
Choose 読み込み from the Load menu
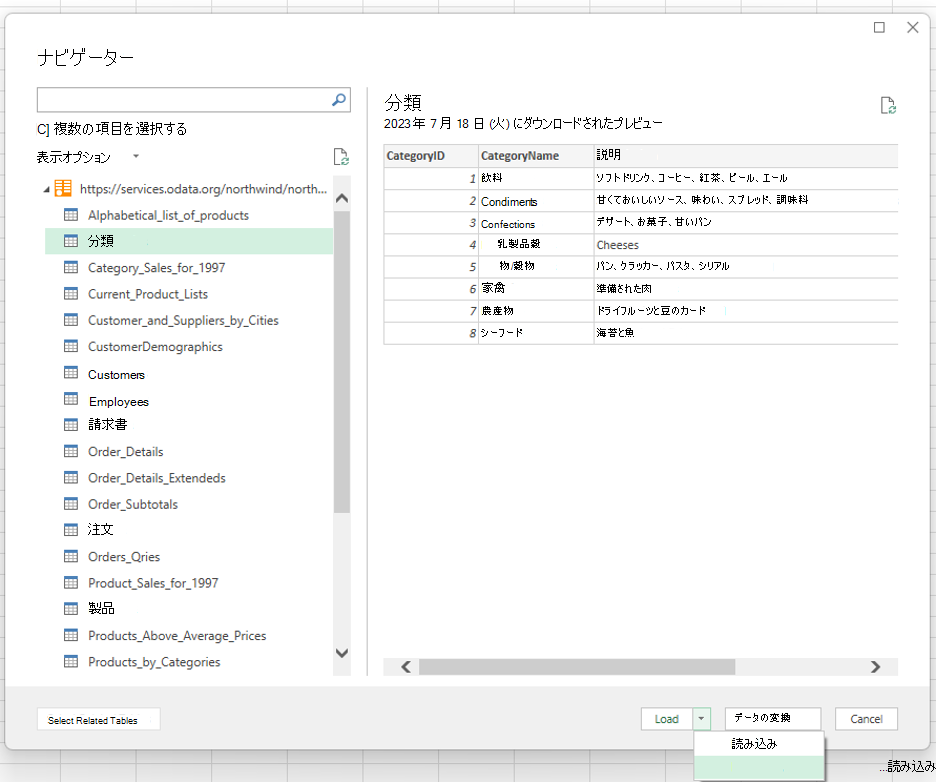(759, 744)
